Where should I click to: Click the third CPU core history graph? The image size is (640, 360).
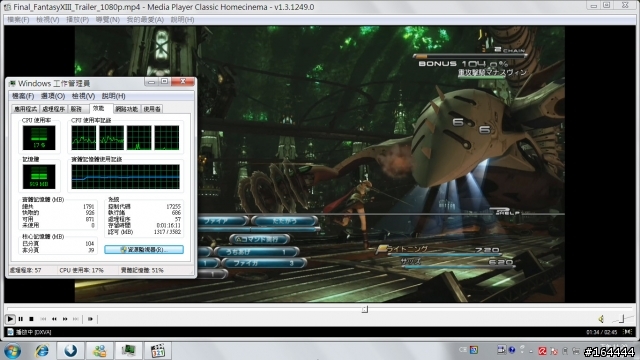[139, 138]
